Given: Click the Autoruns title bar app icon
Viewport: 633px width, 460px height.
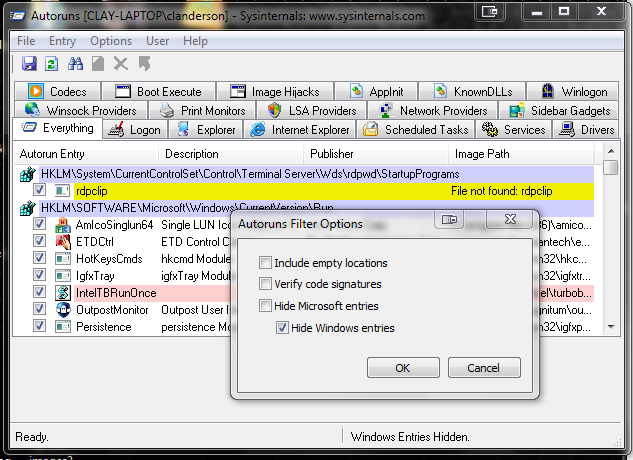Looking at the screenshot, I should (x=18, y=16).
